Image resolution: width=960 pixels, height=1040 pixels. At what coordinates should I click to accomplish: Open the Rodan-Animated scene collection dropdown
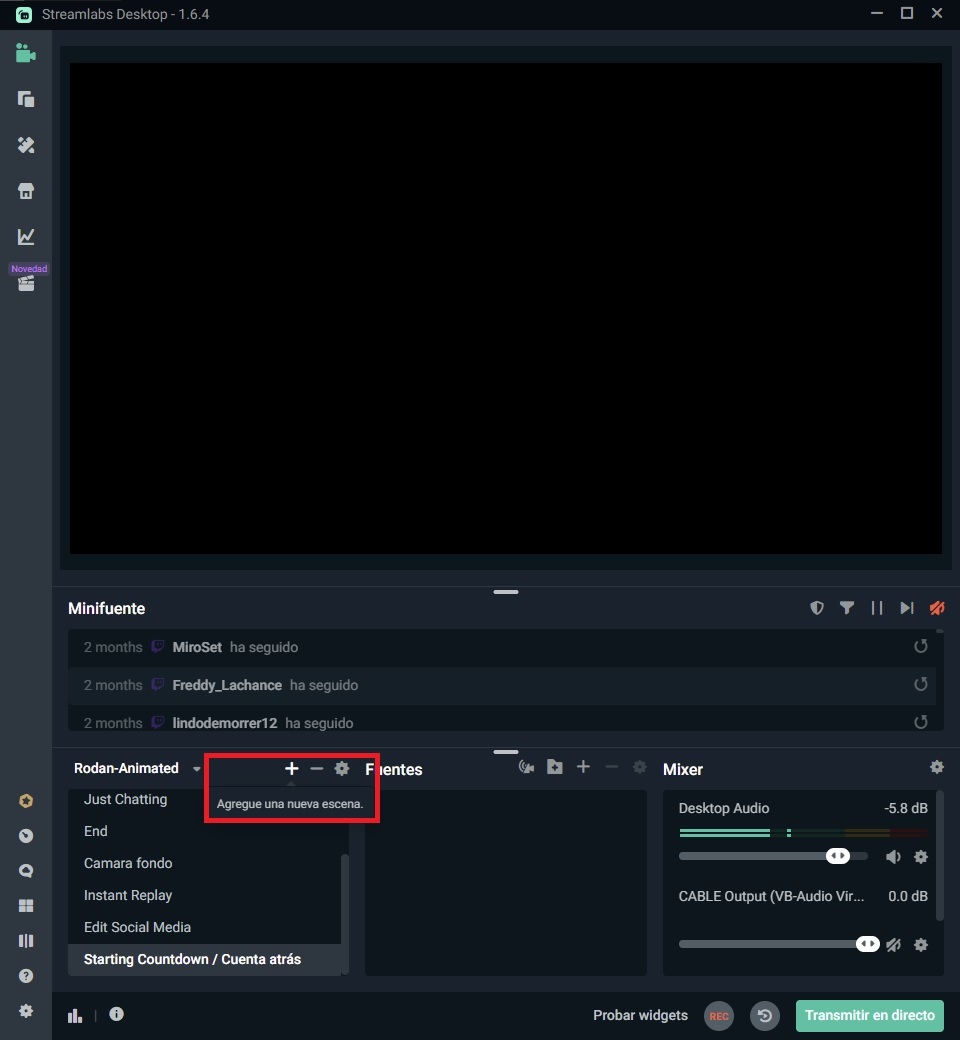(196, 768)
